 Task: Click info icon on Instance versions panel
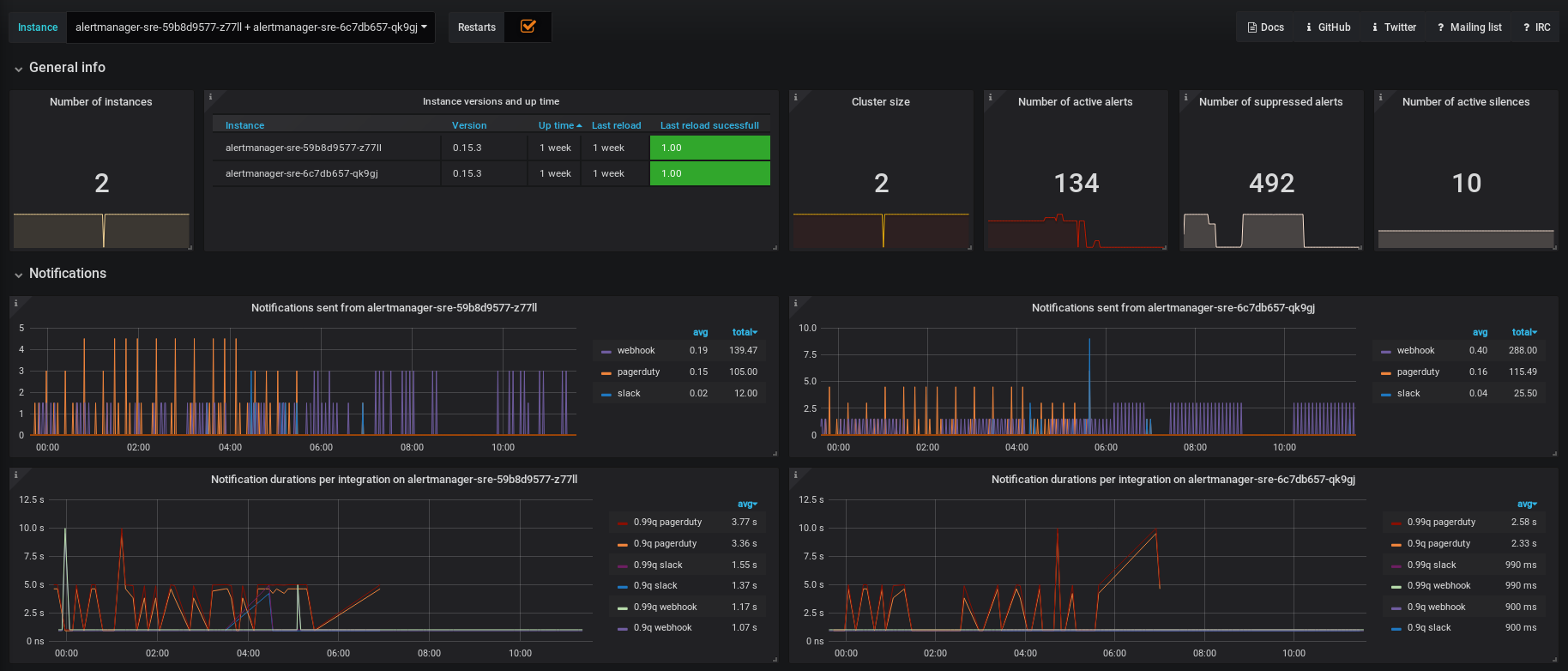pos(210,97)
